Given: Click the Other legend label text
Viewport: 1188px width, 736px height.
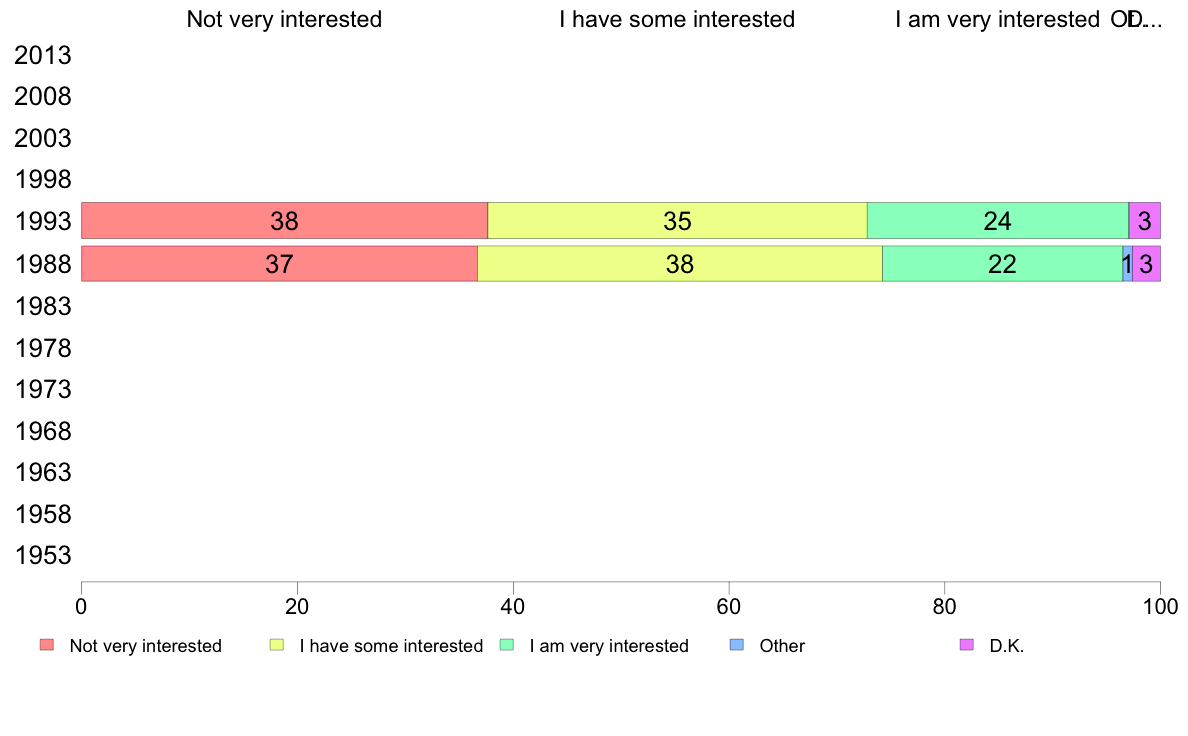Looking at the screenshot, I should click(x=782, y=646).
